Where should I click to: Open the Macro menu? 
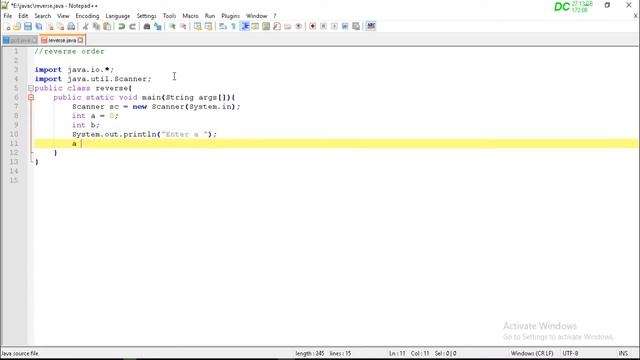tap(190, 16)
